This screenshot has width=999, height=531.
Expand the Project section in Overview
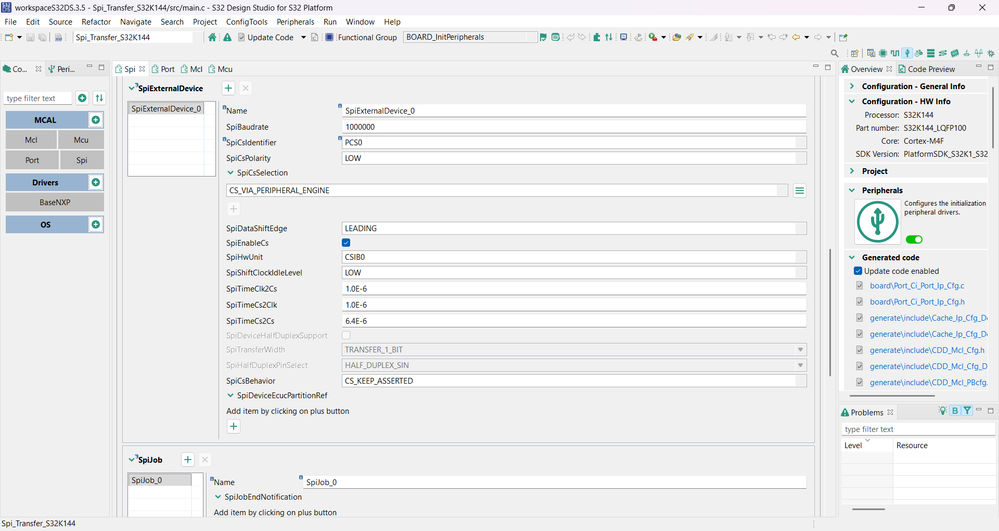[852, 171]
